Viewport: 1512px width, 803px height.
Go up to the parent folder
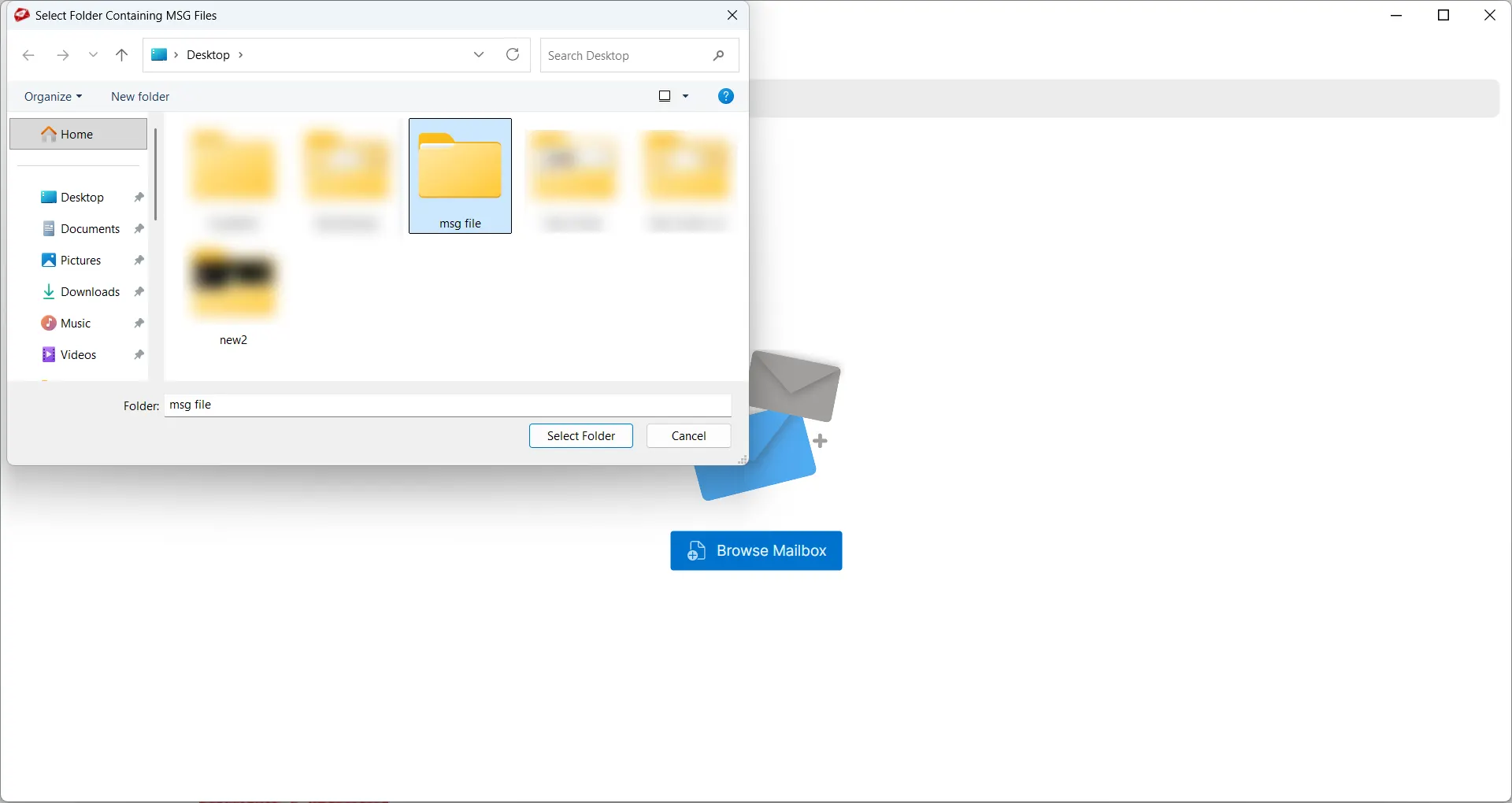click(x=121, y=55)
